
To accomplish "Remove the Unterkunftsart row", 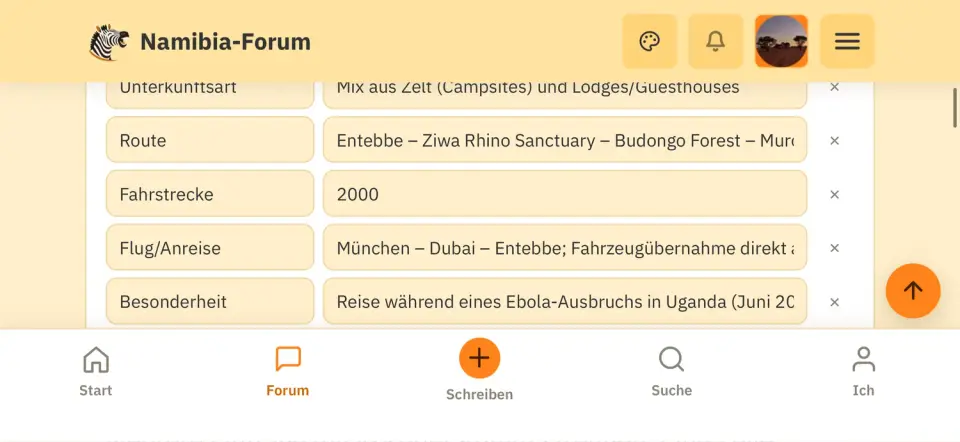I will pyautogui.click(x=834, y=87).
